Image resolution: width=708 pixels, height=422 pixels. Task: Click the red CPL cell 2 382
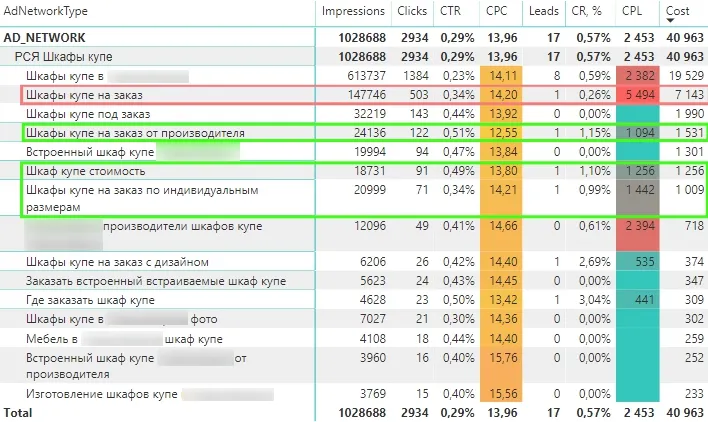pyautogui.click(x=638, y=76)
